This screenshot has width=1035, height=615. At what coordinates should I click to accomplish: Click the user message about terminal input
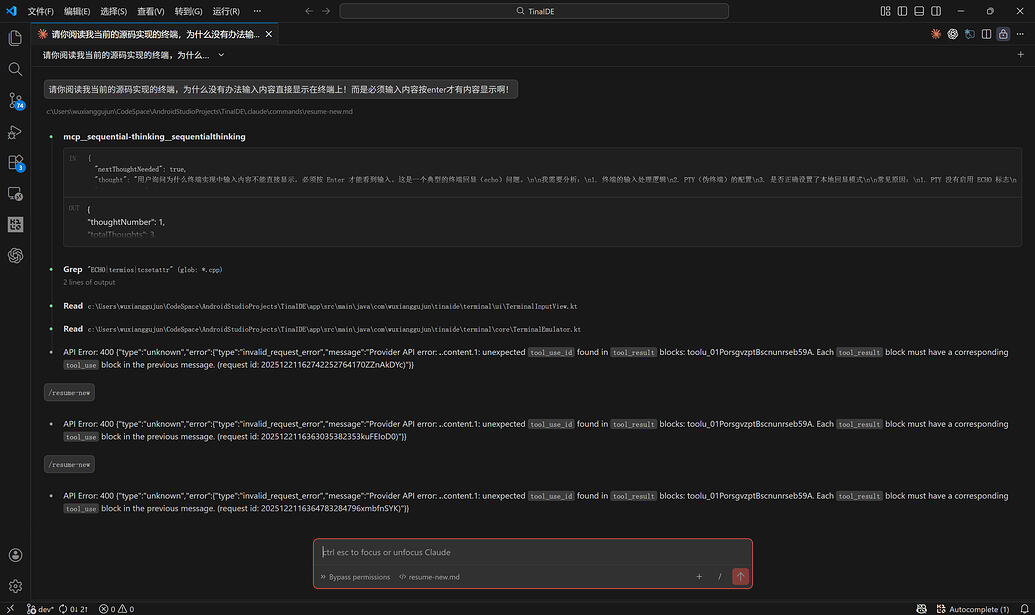281,89
